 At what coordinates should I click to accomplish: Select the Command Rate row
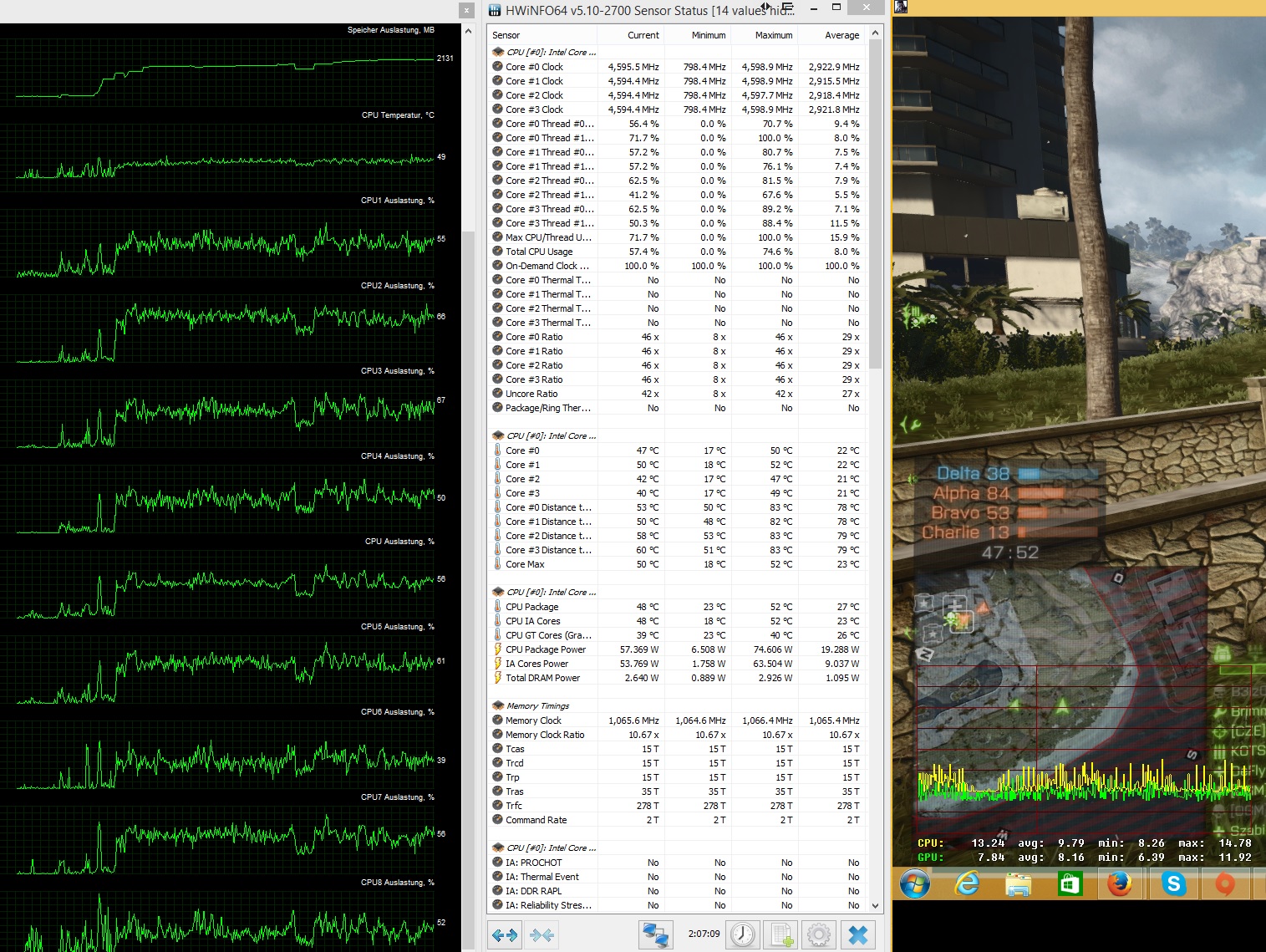point(676,820)
